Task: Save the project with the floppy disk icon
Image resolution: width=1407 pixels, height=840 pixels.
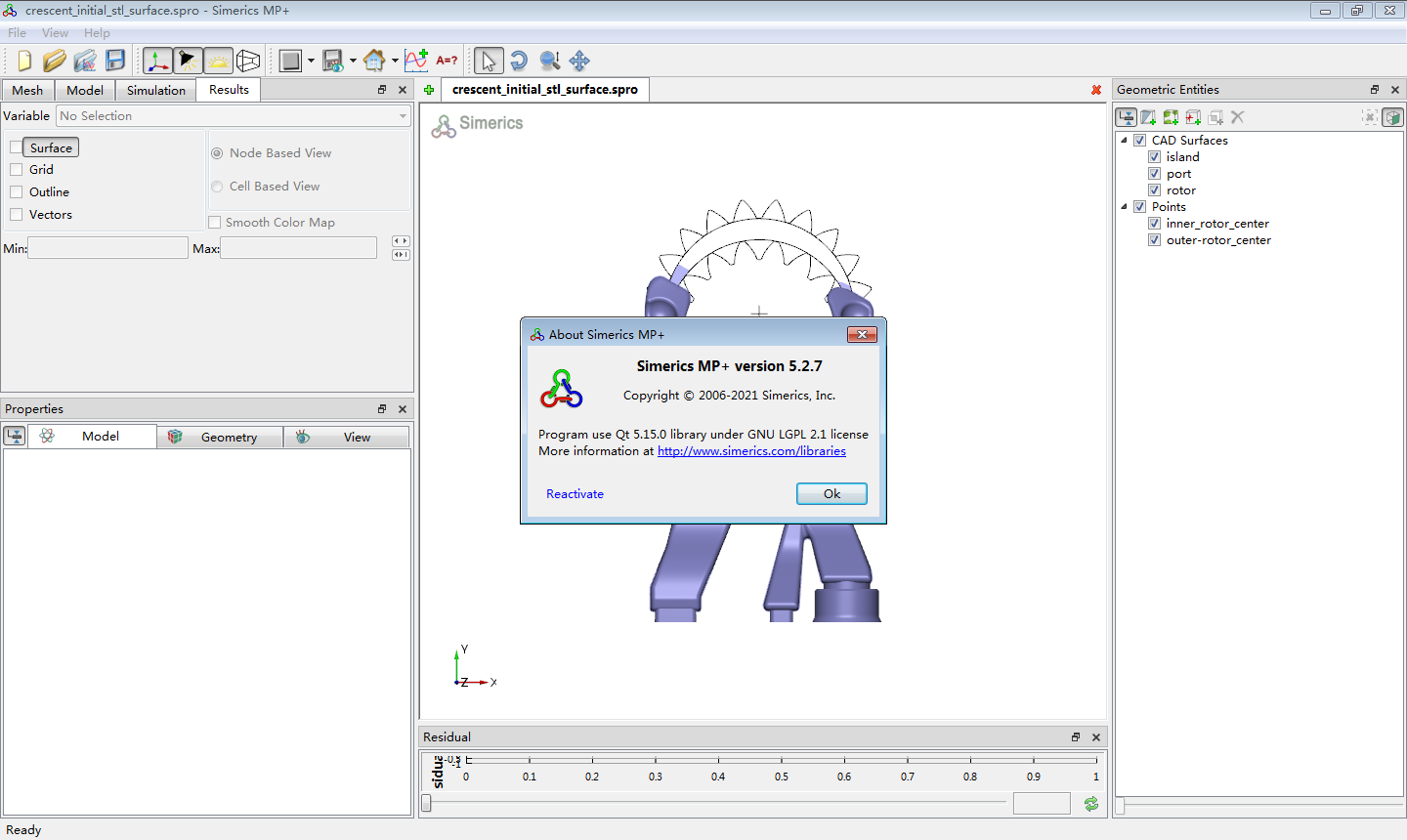Action: [x=115, y=61]
